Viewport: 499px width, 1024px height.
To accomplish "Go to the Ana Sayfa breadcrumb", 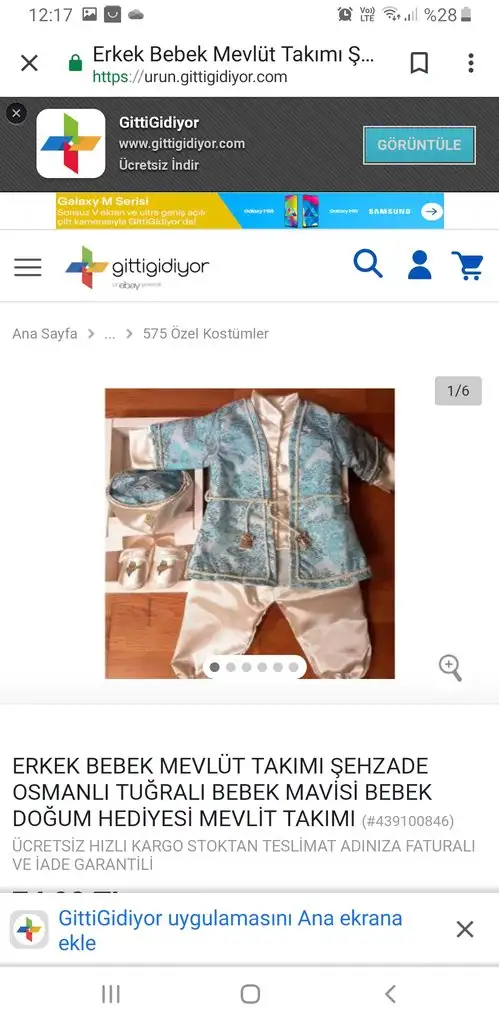I will (x=44, y=334).
